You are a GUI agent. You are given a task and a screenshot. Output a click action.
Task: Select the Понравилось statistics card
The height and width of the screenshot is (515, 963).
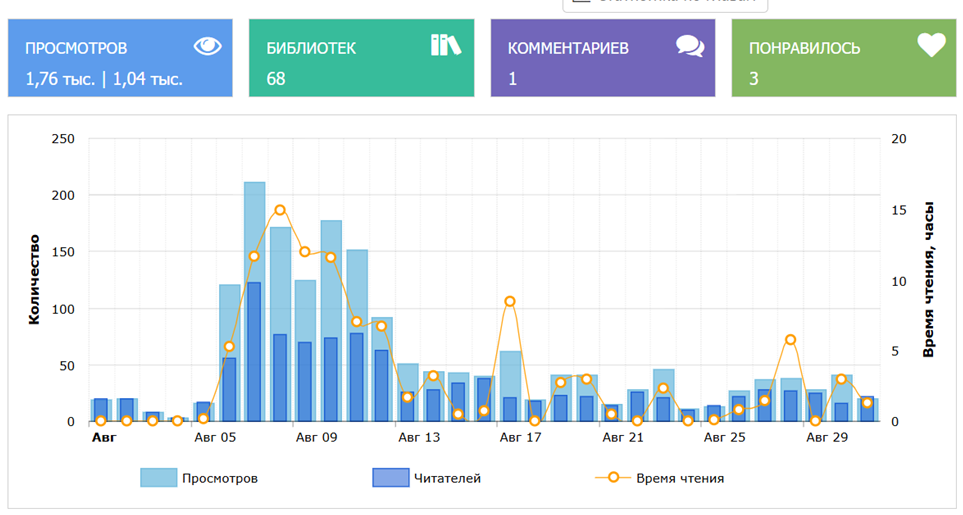pos(844,62)
